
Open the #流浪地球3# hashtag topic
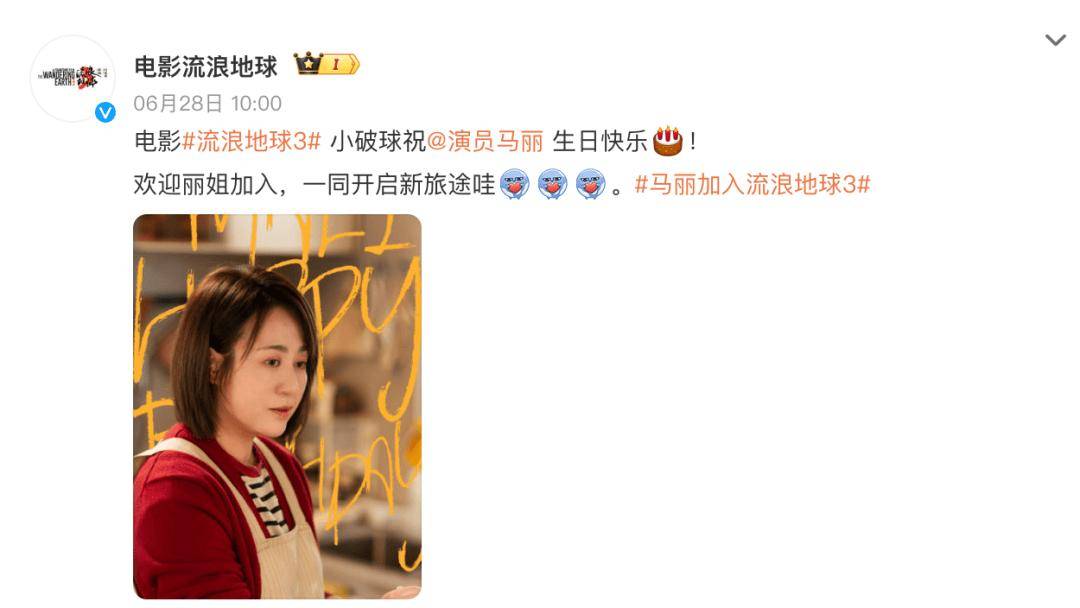coord(252,141)
